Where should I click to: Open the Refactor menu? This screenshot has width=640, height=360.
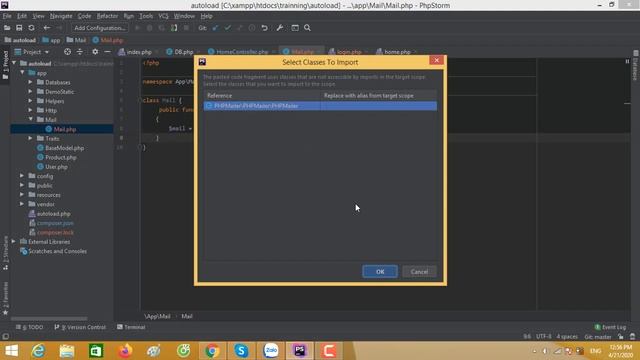click(x=107, y=16)
